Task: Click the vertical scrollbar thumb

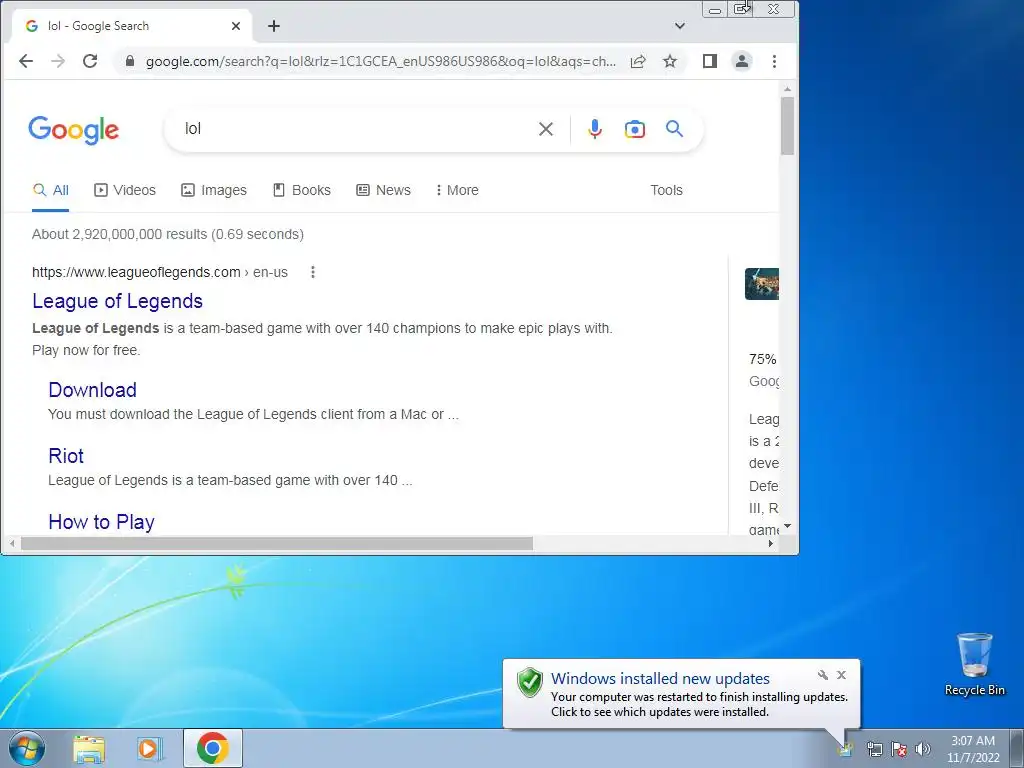Action: tap(787, 126)
